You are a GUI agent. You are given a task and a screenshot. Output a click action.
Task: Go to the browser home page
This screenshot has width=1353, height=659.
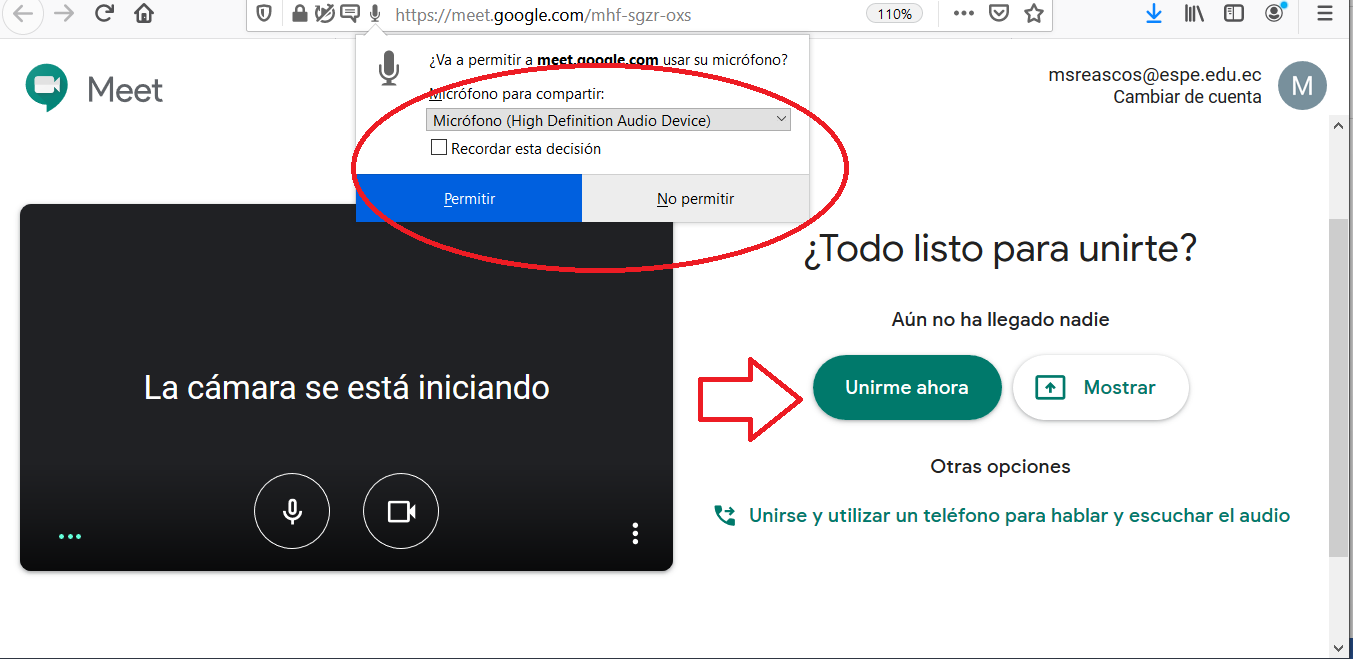pyautogui.click(x=144, y=14)
